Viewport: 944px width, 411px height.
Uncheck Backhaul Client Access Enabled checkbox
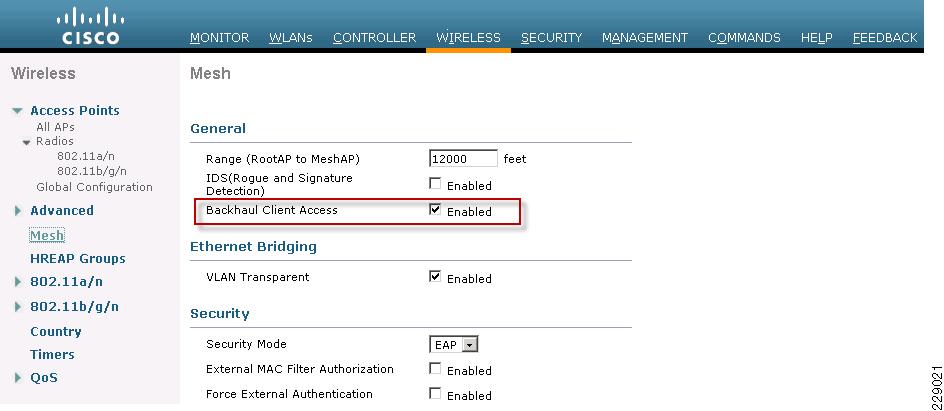point(435,209)
